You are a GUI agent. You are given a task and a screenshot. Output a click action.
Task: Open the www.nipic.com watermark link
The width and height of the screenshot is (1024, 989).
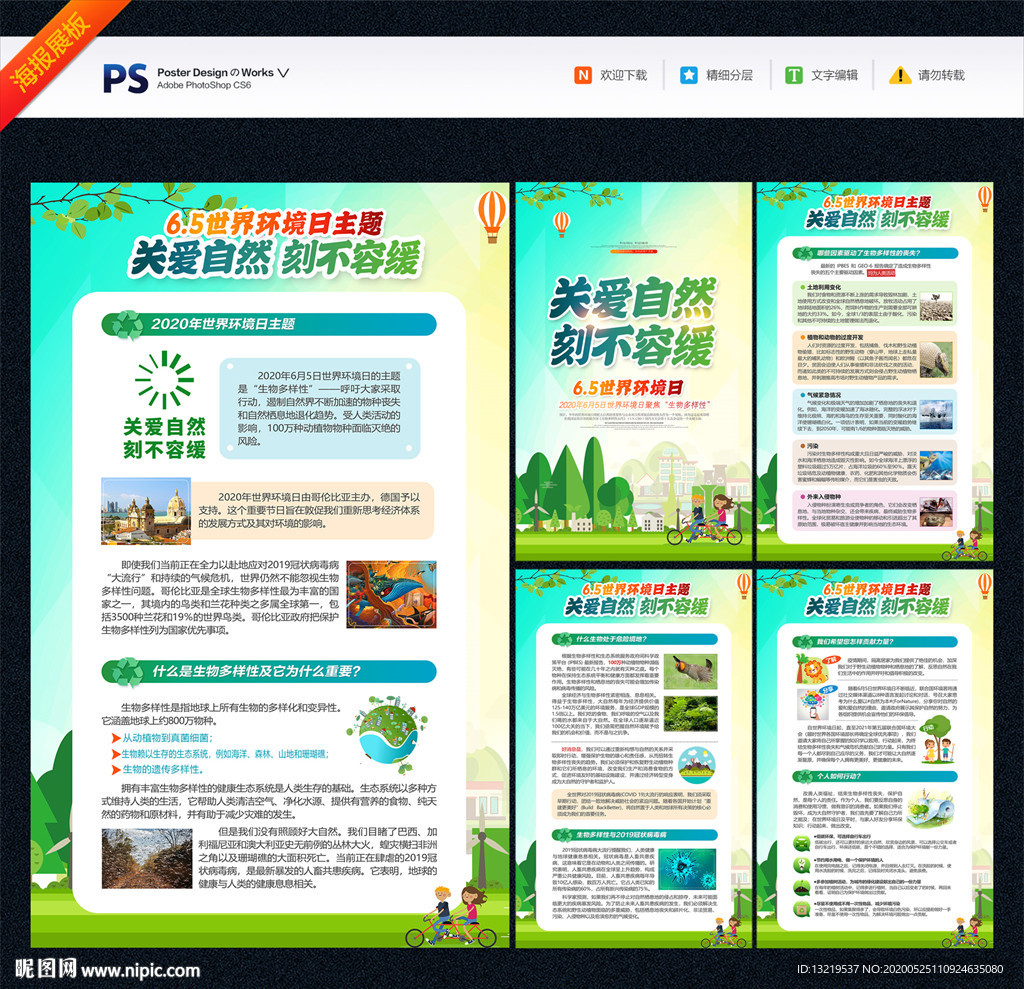tap(141, 969)
